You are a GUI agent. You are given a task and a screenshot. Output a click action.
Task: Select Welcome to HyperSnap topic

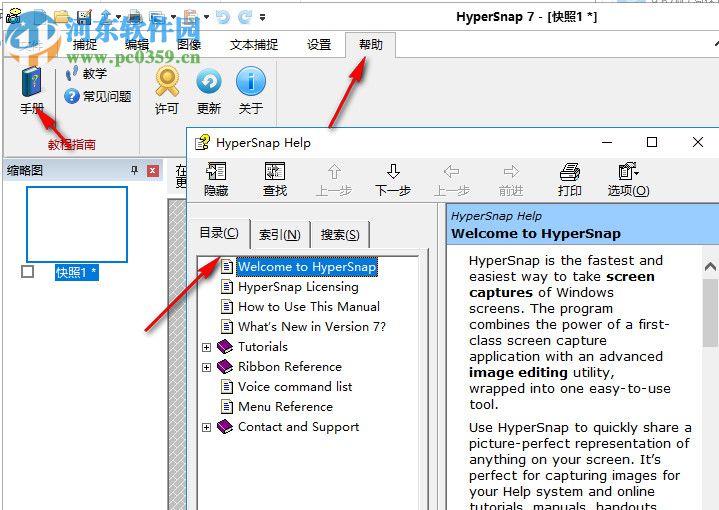coord(307,267)
